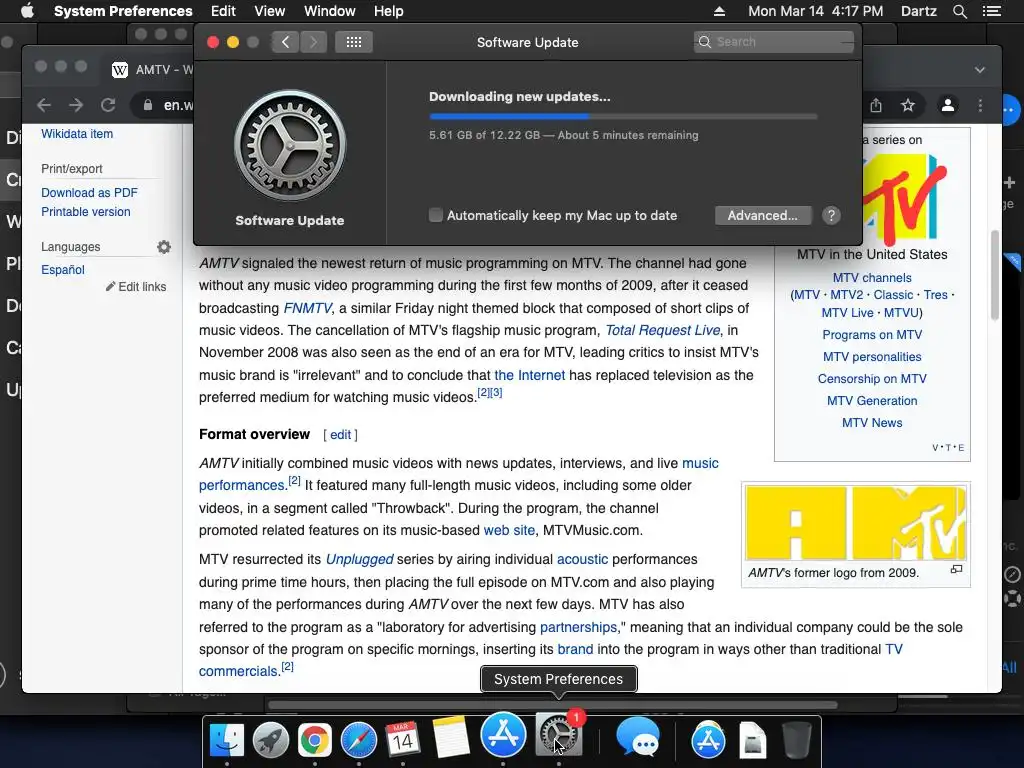Click in the System Preferences search field
The width and height of the screenshot is (1024, 768).
click(x=773, y=42)
